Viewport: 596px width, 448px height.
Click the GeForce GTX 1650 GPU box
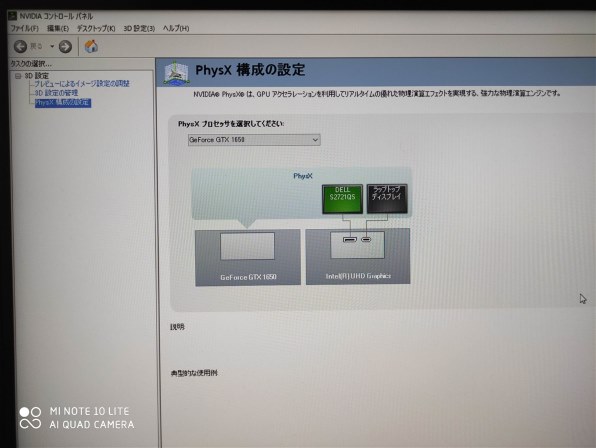pyautogui.click(x=248, y=257)
